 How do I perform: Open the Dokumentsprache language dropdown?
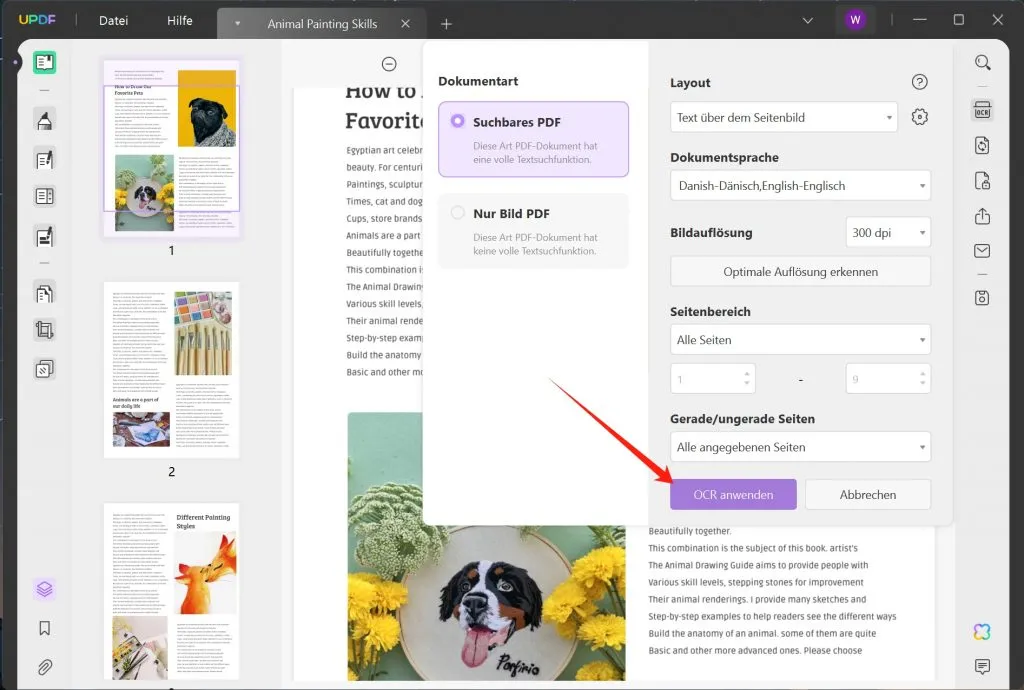click(801, 185)
